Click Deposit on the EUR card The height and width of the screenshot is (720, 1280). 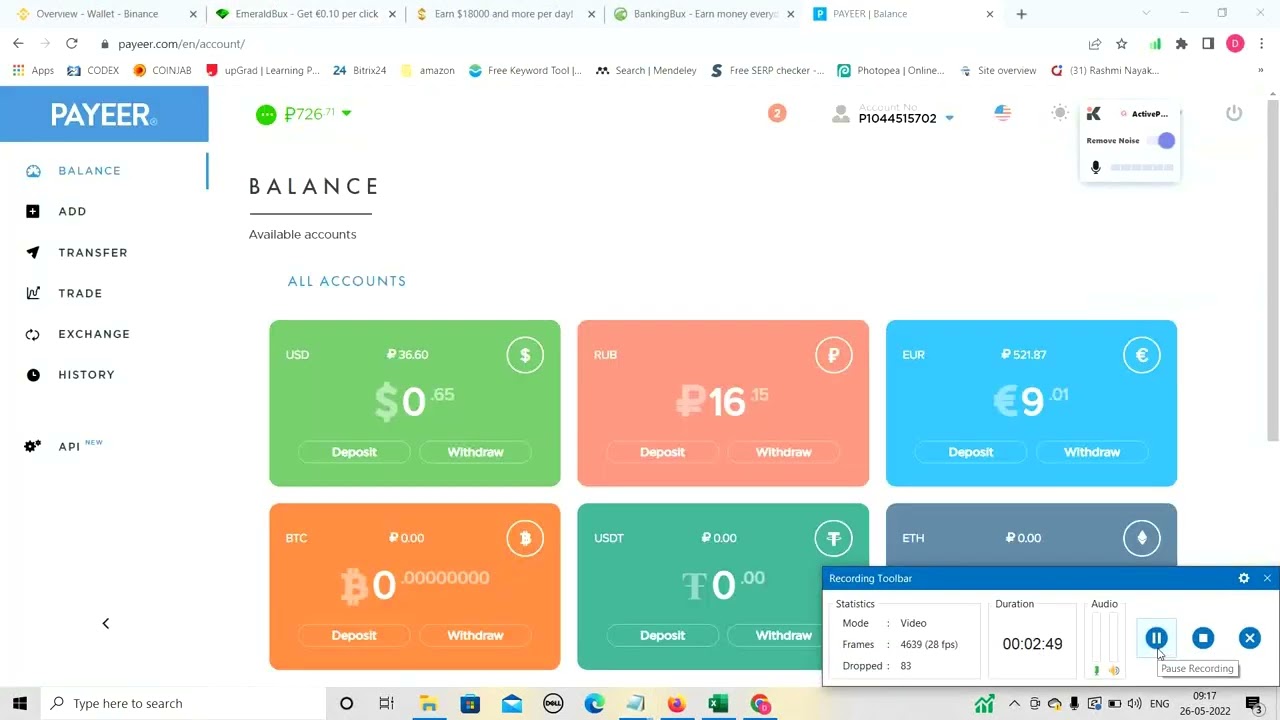[x=970, y=452]
